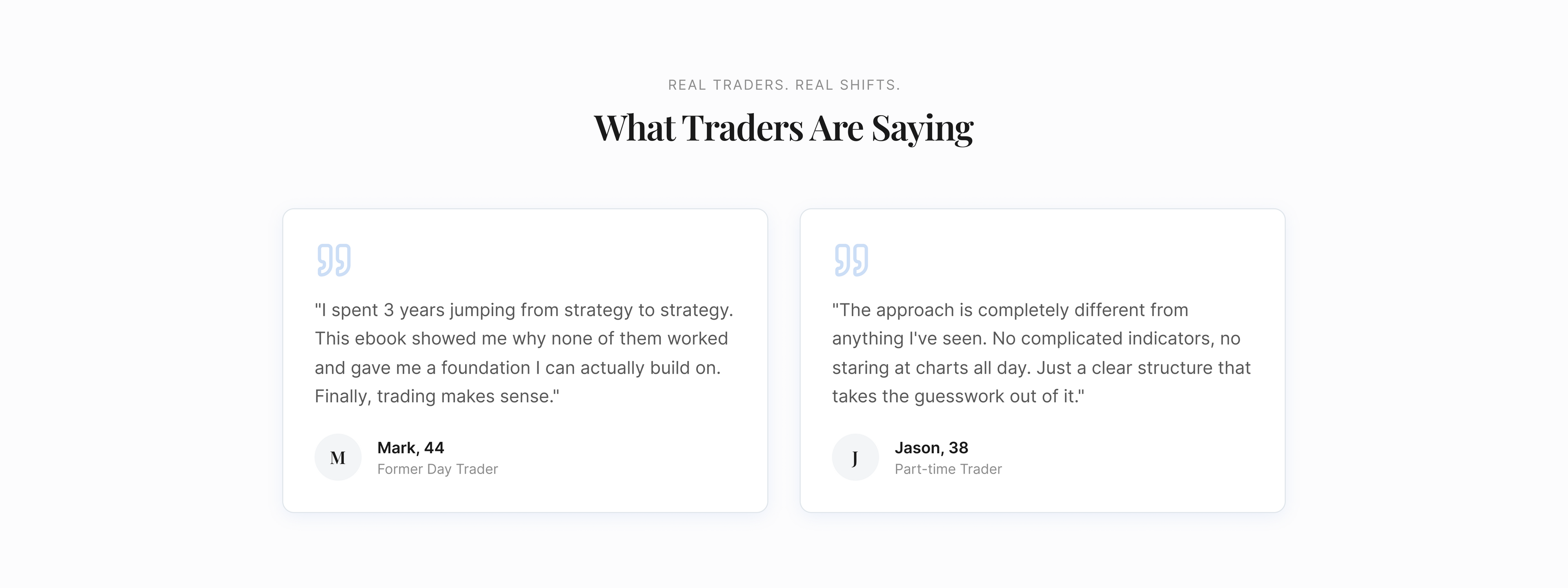Screen dimensions: 1568x588
Task: Click the word 'Saying' in the main heading
Action: (x=922, y=129)
